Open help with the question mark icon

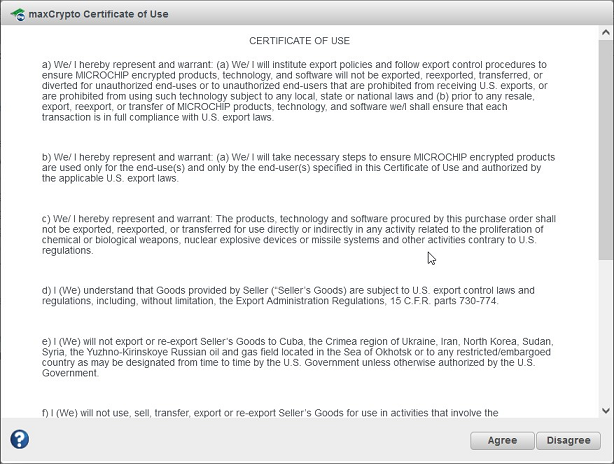(19, 439)
